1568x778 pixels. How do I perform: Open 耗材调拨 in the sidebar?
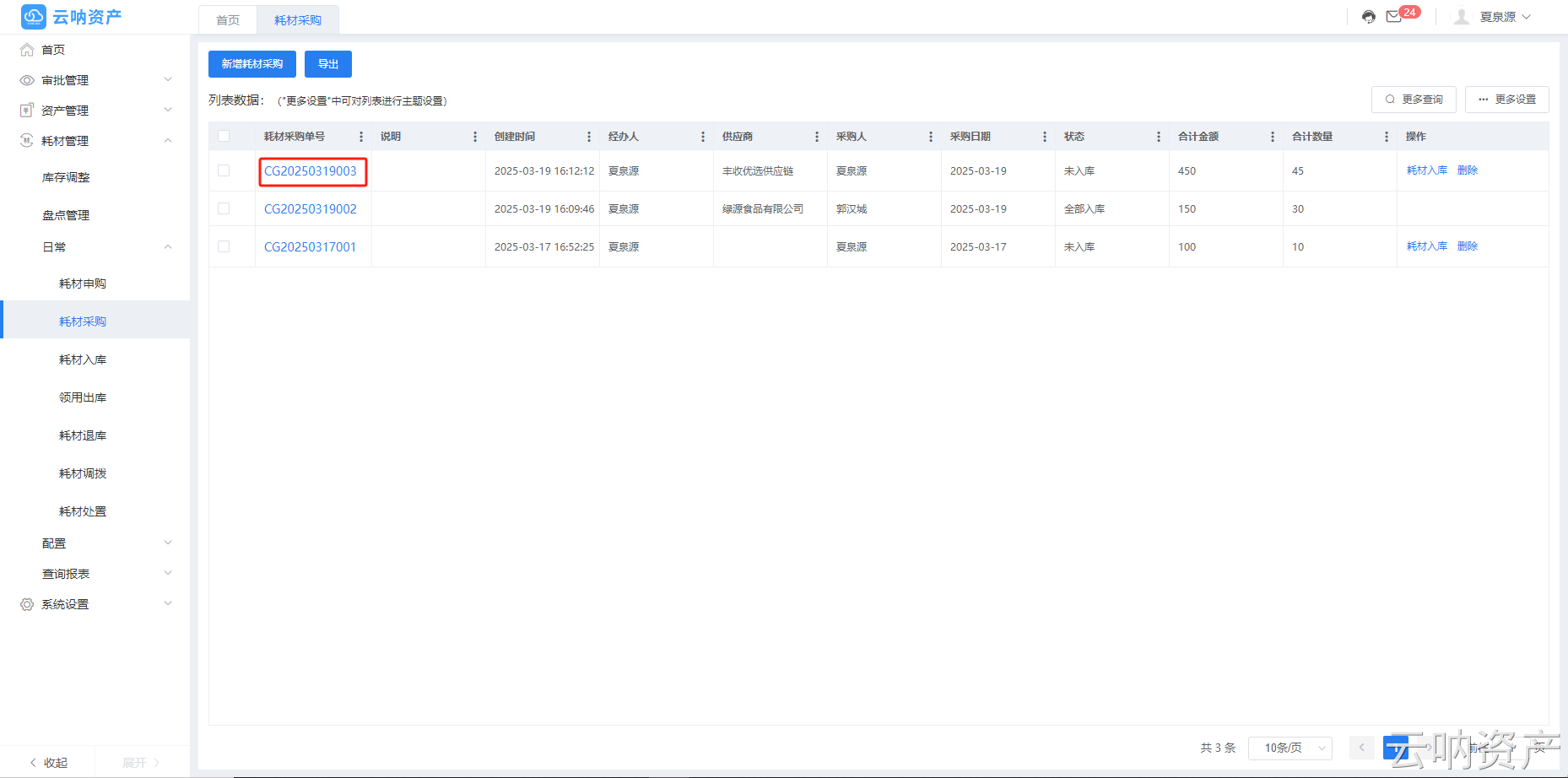click(x=83, y=473)
